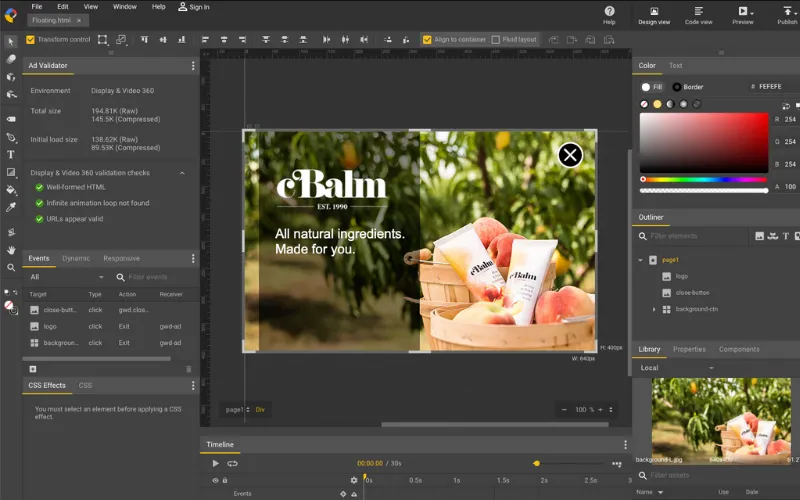This screenshot has height=500, width=800.
Task: Select the Selection arrow tool
Action: click(11, 41)
